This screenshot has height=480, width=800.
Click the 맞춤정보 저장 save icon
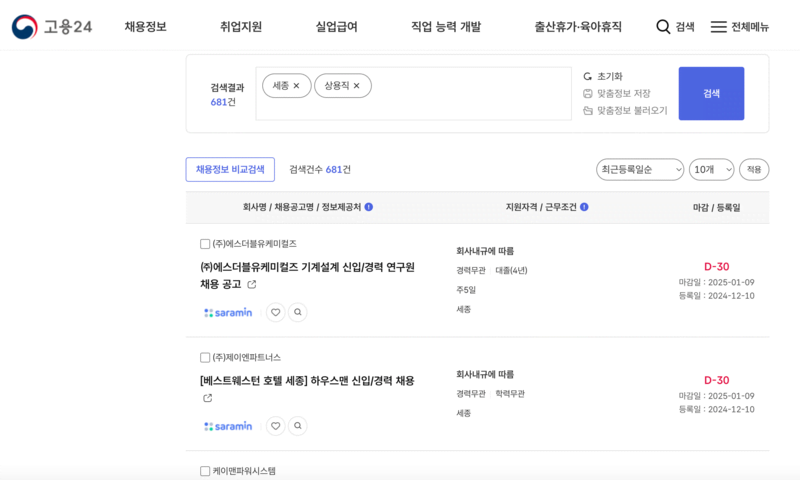pos(588,93)
